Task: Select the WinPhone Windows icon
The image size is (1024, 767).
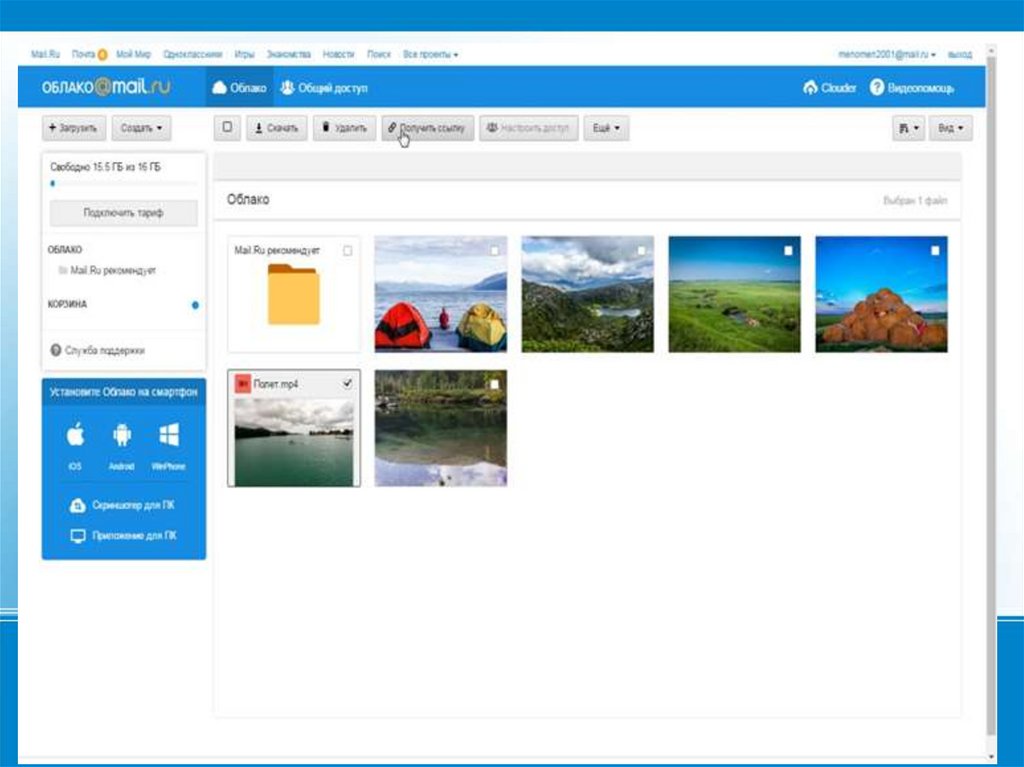Action: pos(168,434)
